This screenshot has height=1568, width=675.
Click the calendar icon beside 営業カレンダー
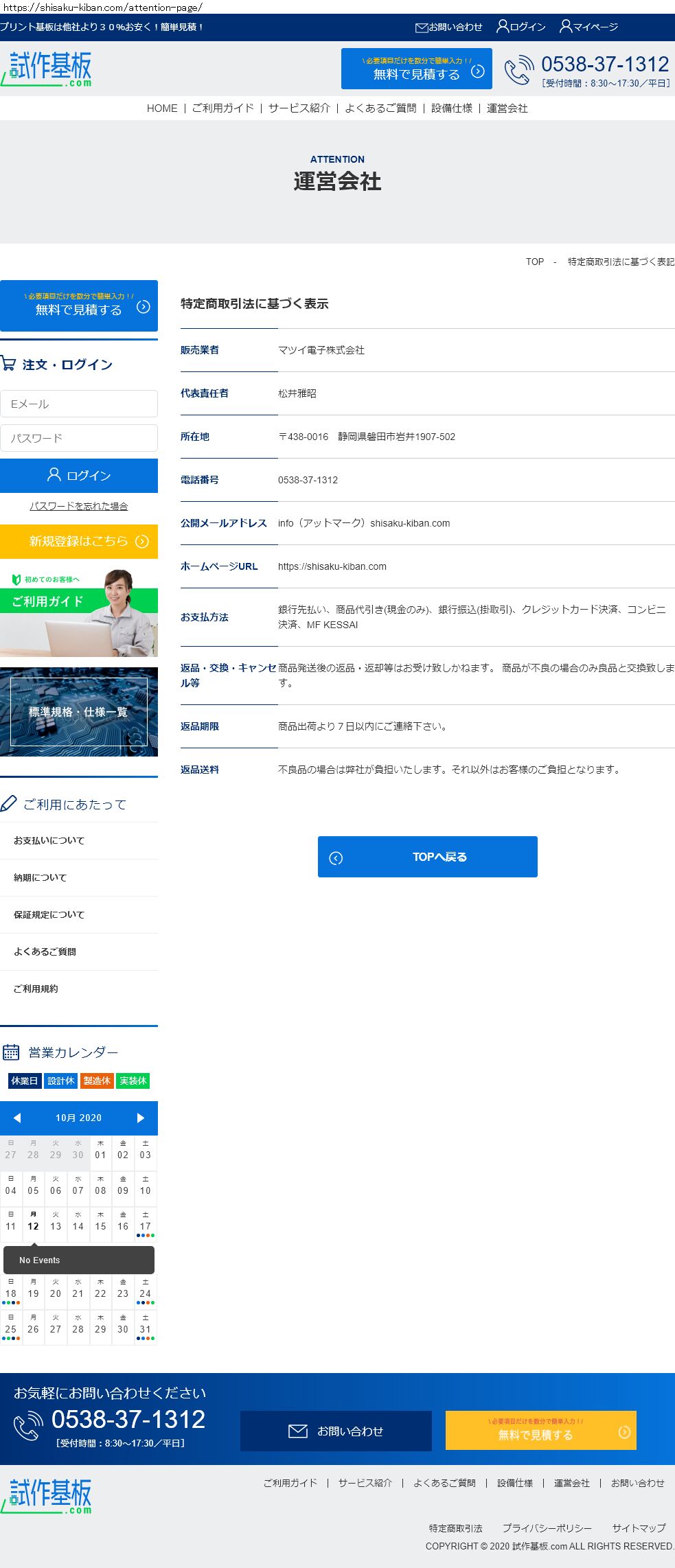(x=11, y=1052)
